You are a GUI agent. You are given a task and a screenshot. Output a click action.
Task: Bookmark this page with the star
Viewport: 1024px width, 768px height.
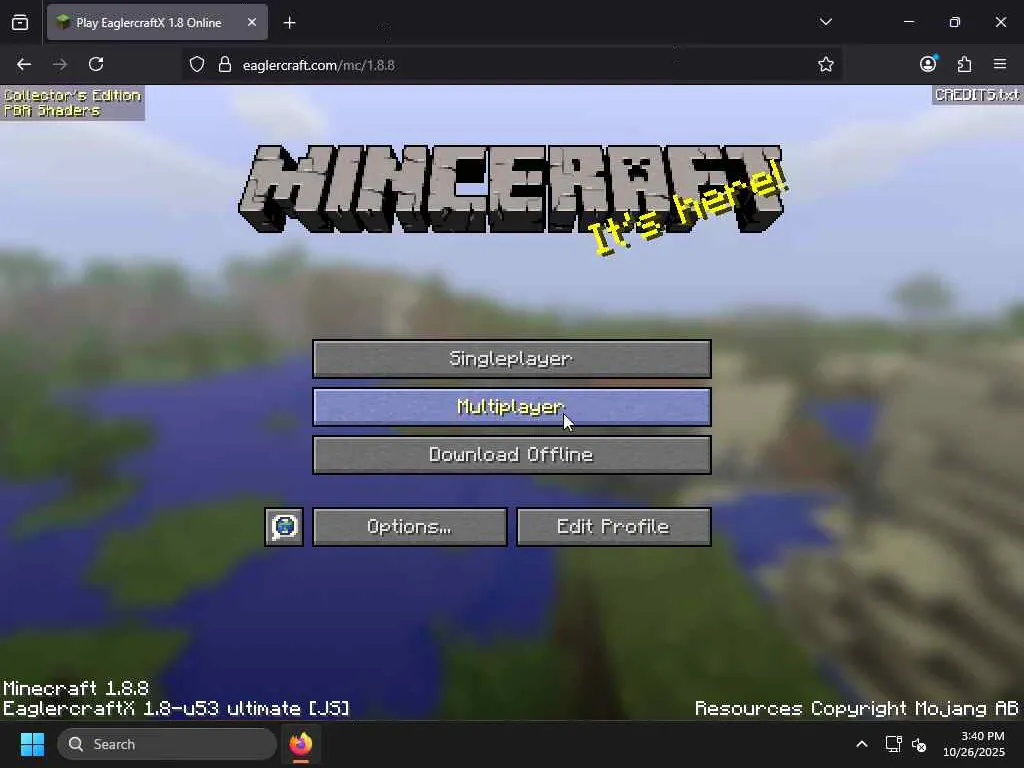[825, 65]
